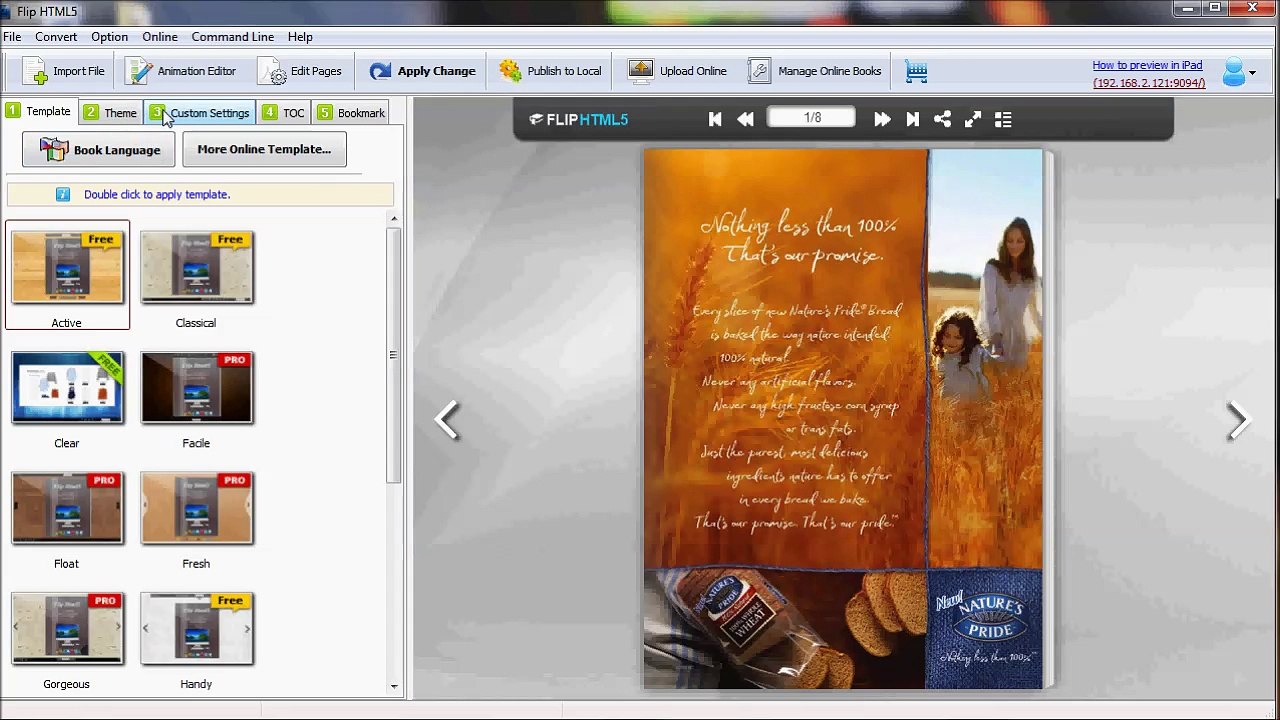Click the Import File toolbar button
Image resolution: width=1280 pixels, height=720 pixels.
63,71
